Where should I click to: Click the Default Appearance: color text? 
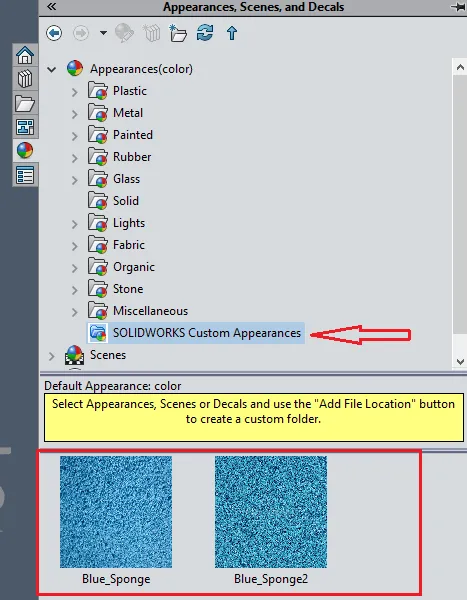pos(113,386)
